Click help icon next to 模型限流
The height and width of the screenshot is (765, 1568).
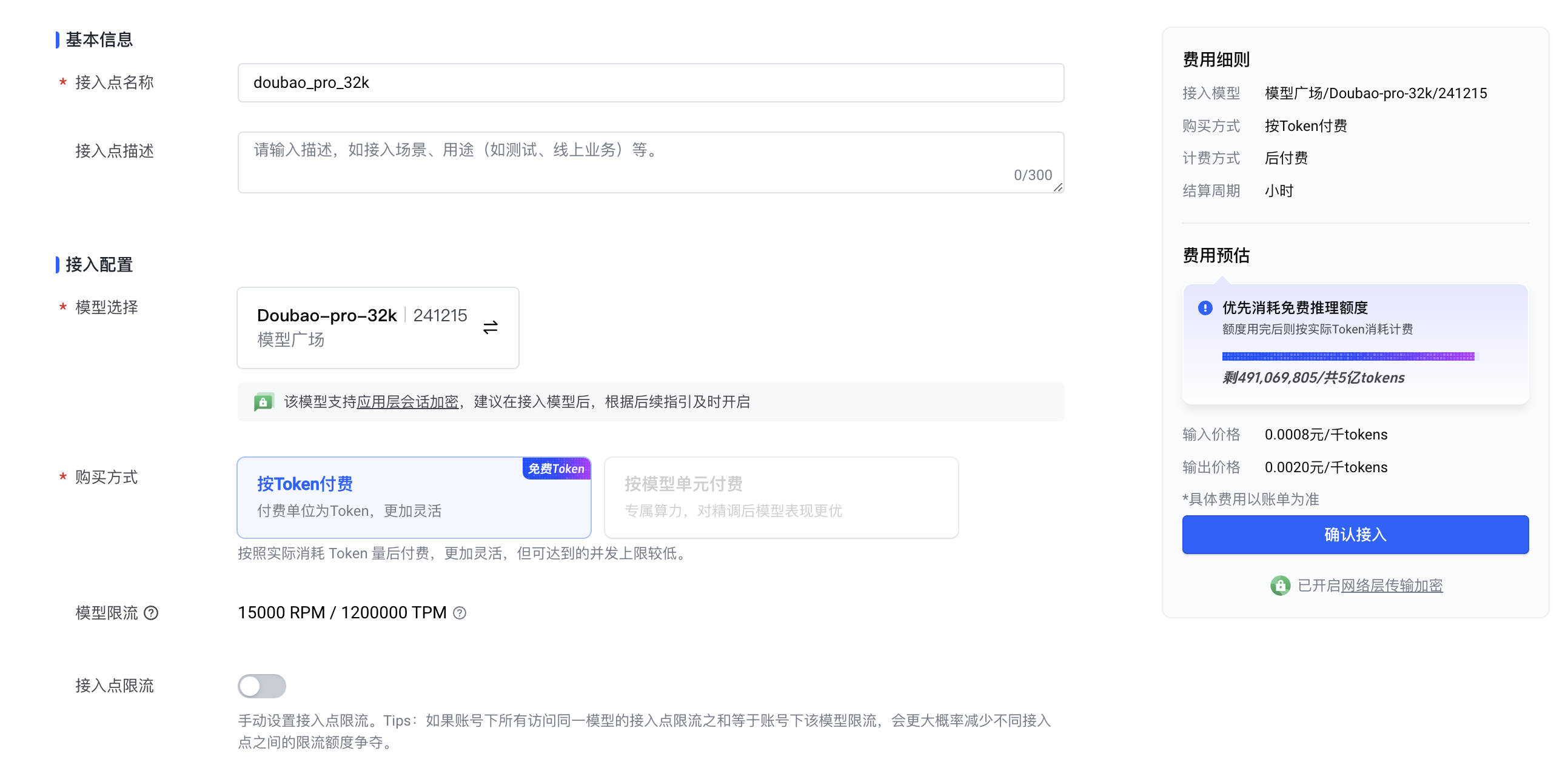(x=151, y=613)
